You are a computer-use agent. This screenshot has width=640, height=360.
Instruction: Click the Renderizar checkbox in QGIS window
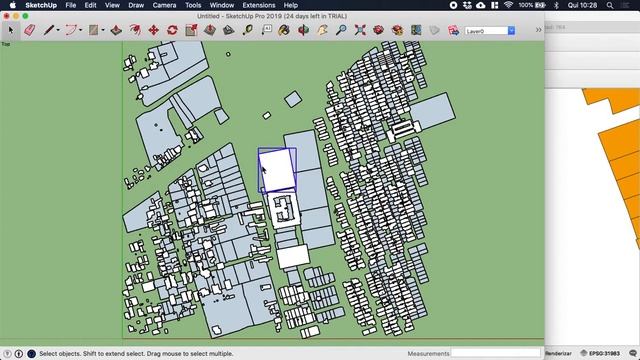point(558,353)
